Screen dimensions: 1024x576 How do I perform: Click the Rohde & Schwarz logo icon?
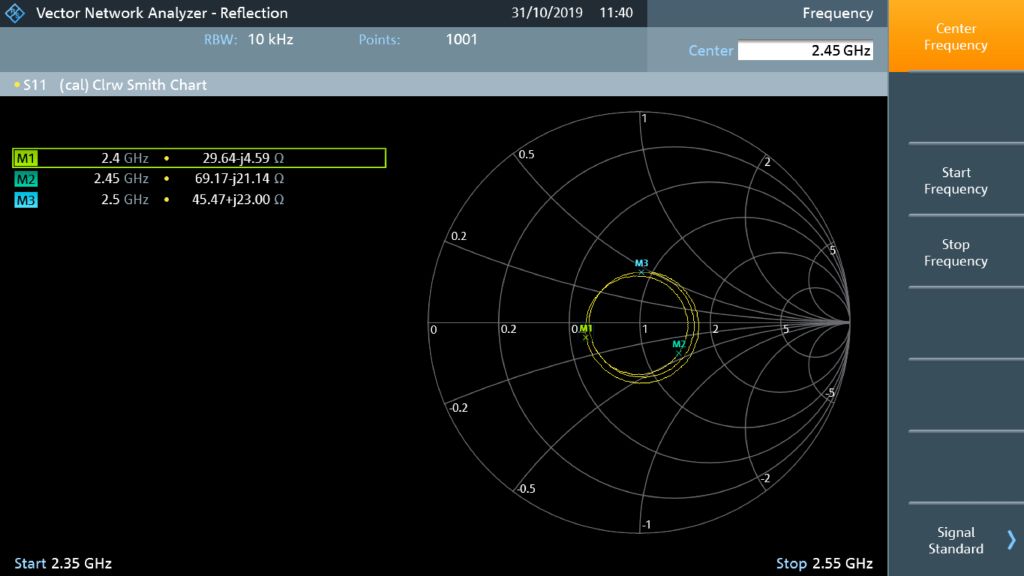15,13
